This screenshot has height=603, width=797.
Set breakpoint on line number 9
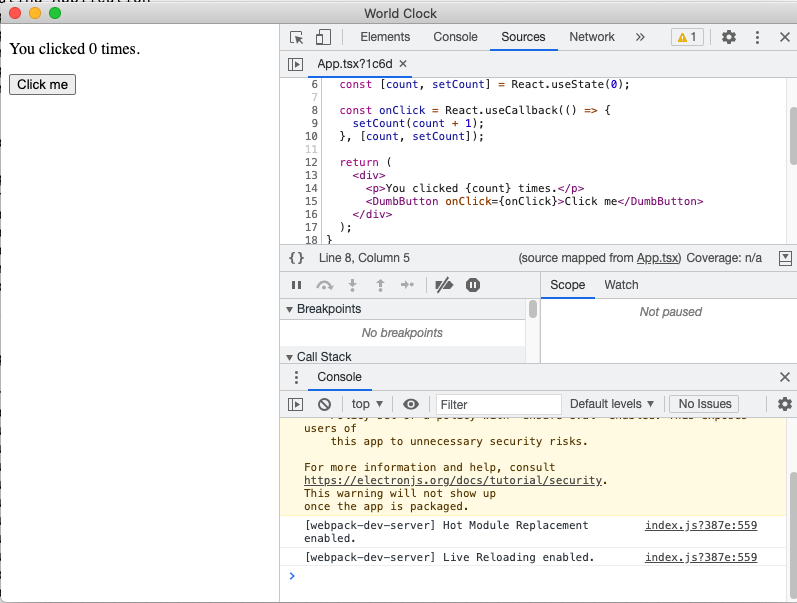(x=314, y=124)
